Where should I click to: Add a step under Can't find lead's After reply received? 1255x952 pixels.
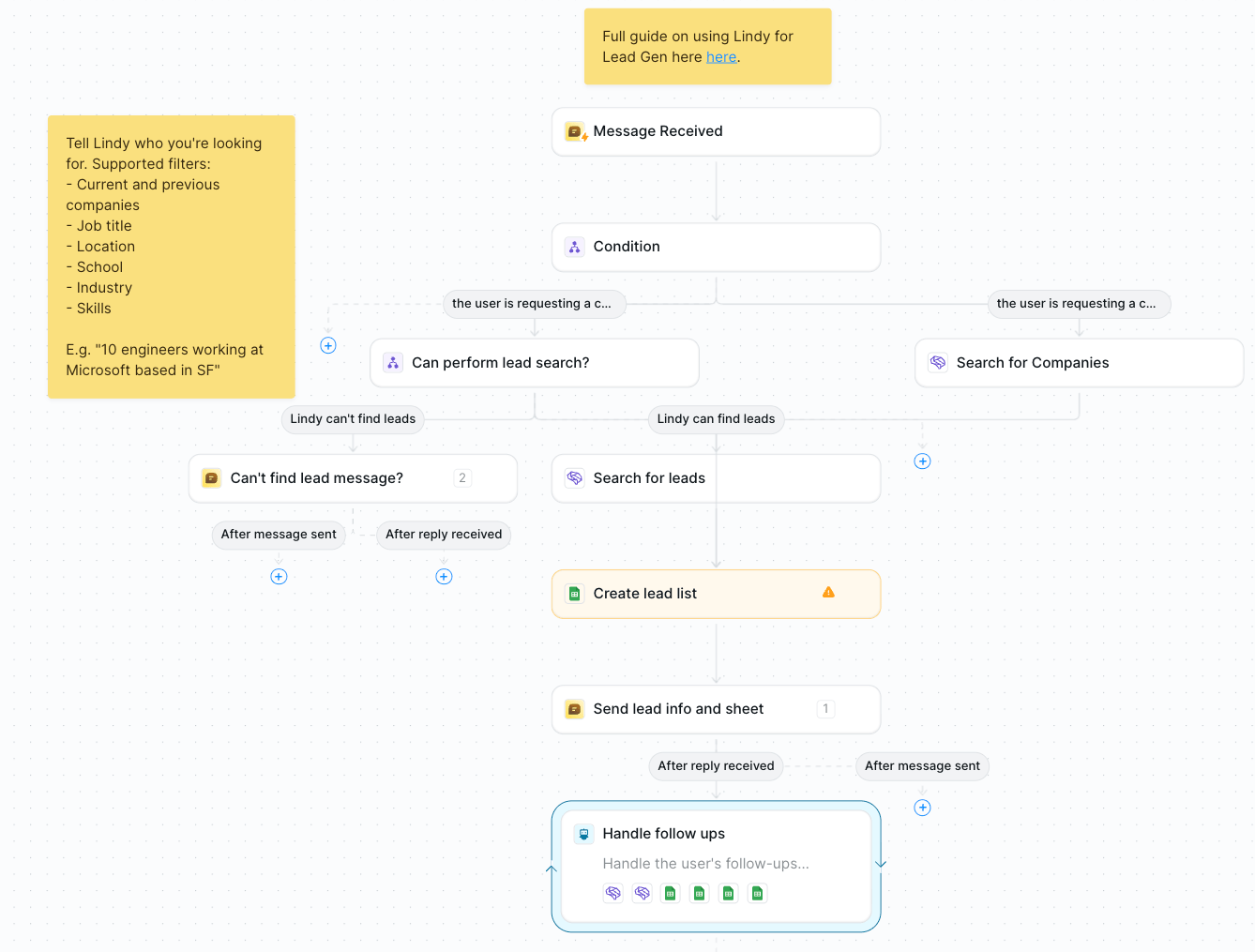[445, 577]
